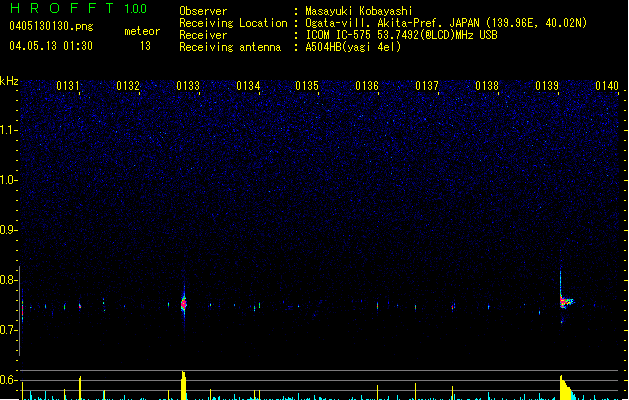
Task: Click the ICOM IC-575 53.7492 MHz USB text
Action: (401, 35)
